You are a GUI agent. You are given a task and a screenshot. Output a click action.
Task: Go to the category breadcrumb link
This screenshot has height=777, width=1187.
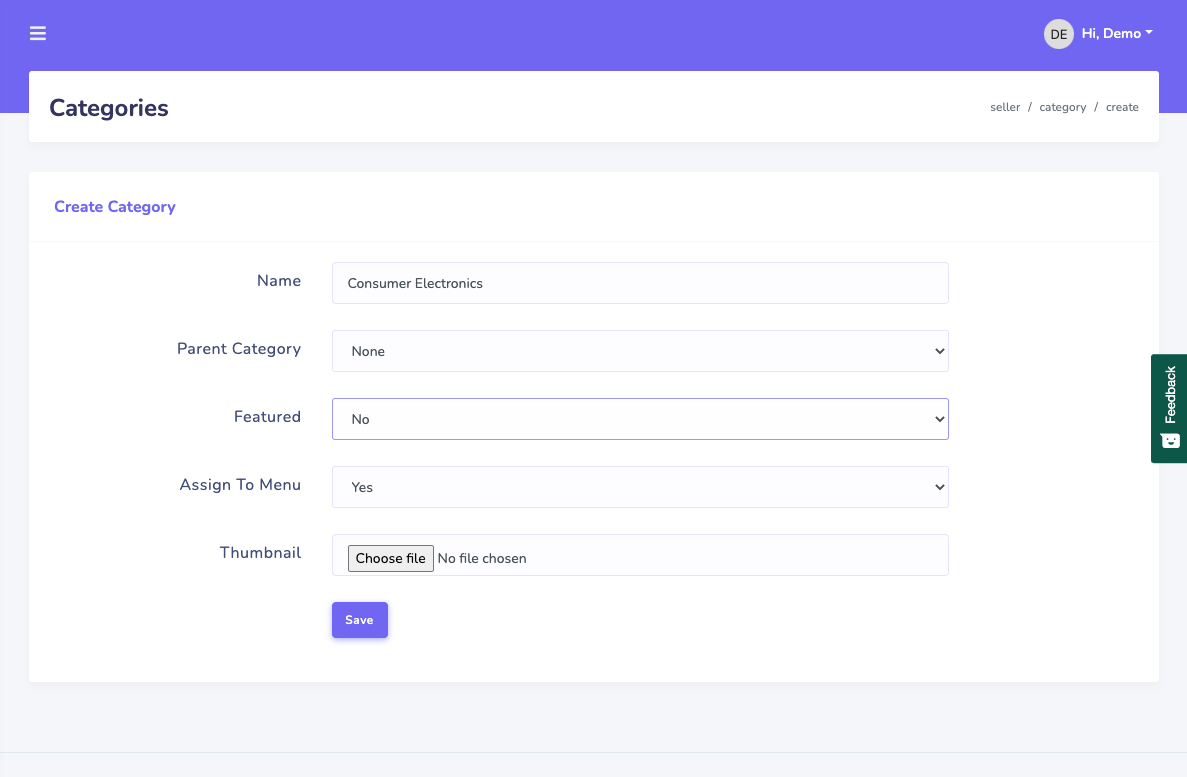[x=1062, y=108]
